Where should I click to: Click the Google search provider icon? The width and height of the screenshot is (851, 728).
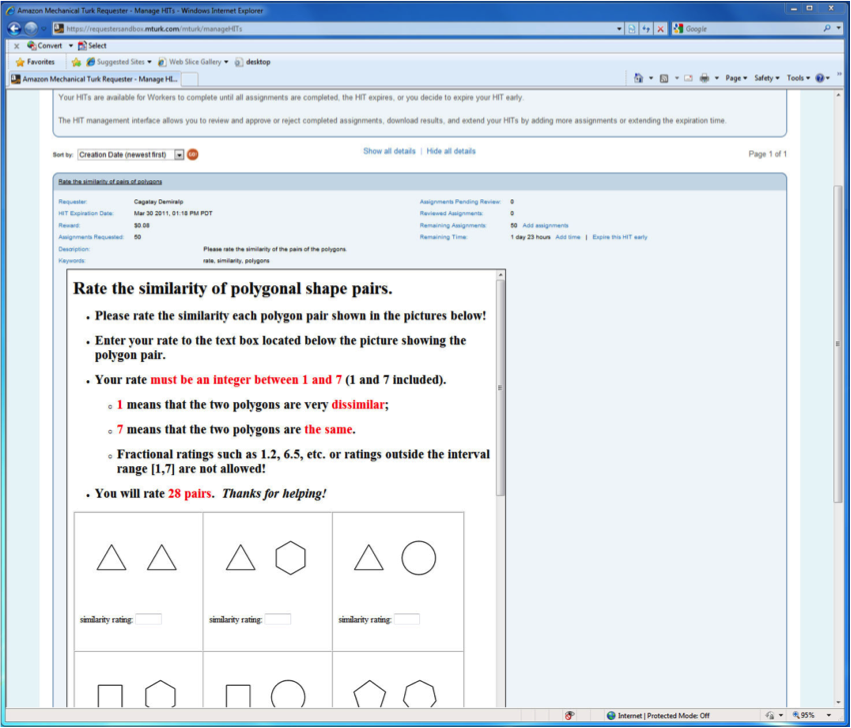678,29
